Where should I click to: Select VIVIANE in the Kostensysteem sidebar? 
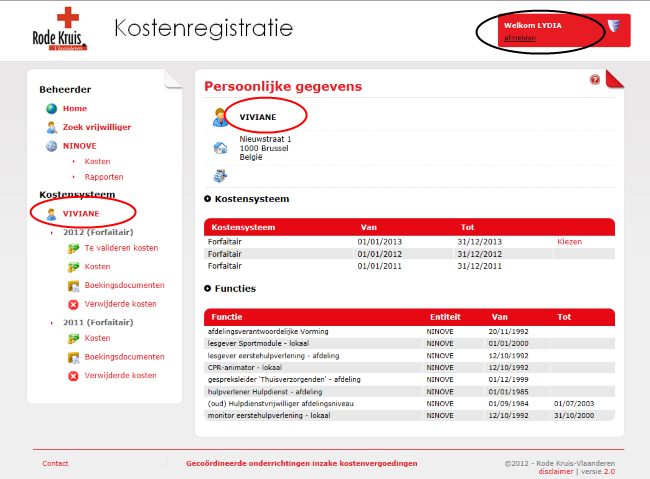(x=81, y=214)
